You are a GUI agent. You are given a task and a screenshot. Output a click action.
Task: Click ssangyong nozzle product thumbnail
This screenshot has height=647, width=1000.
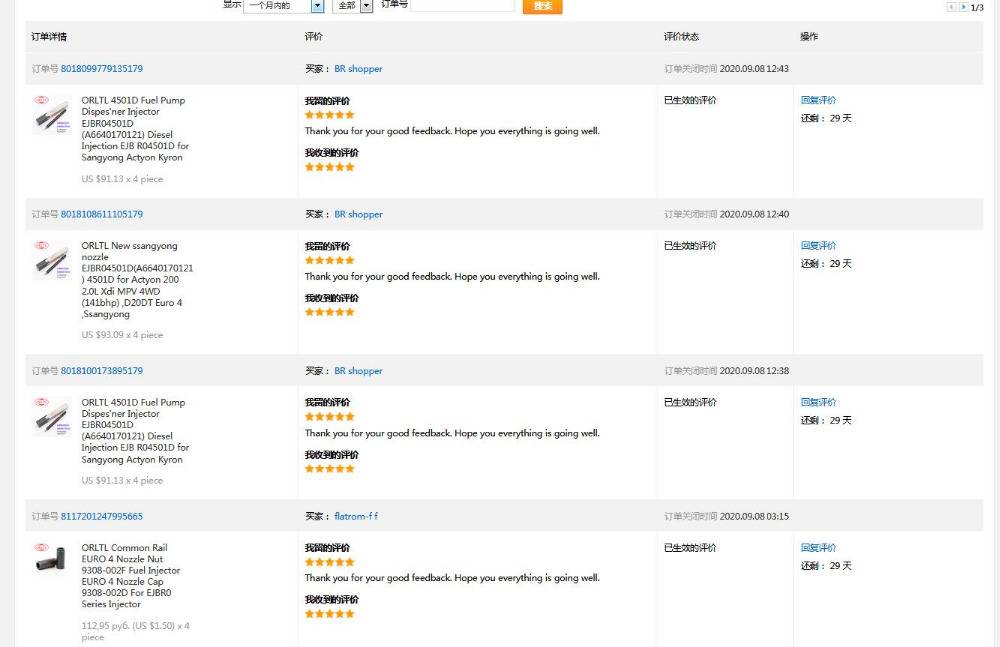click(51, 260)
